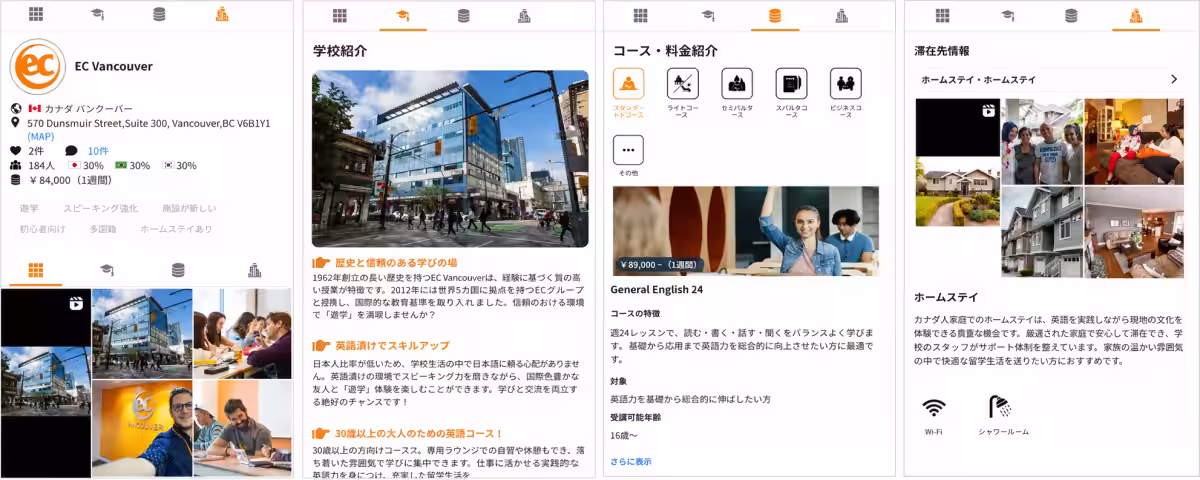The image size is (1200, 480).
Task: Click the 施設が新しい tag
Action: (x=189, y=208)
